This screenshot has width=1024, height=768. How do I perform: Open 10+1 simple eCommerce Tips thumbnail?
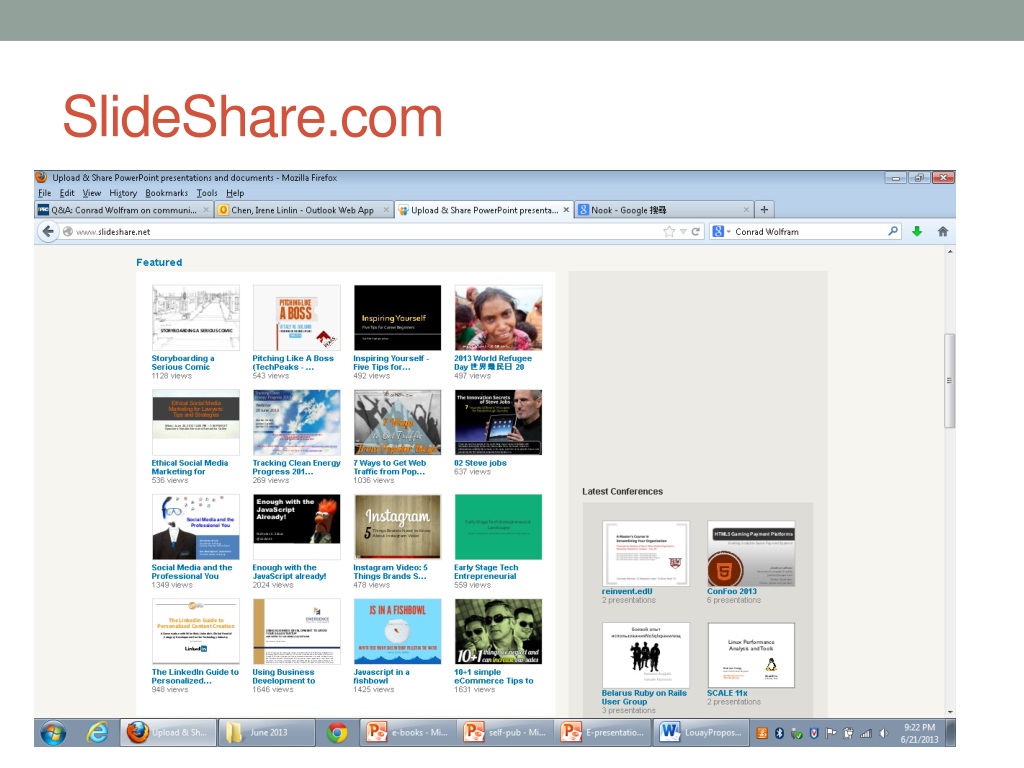coord(498,632)
